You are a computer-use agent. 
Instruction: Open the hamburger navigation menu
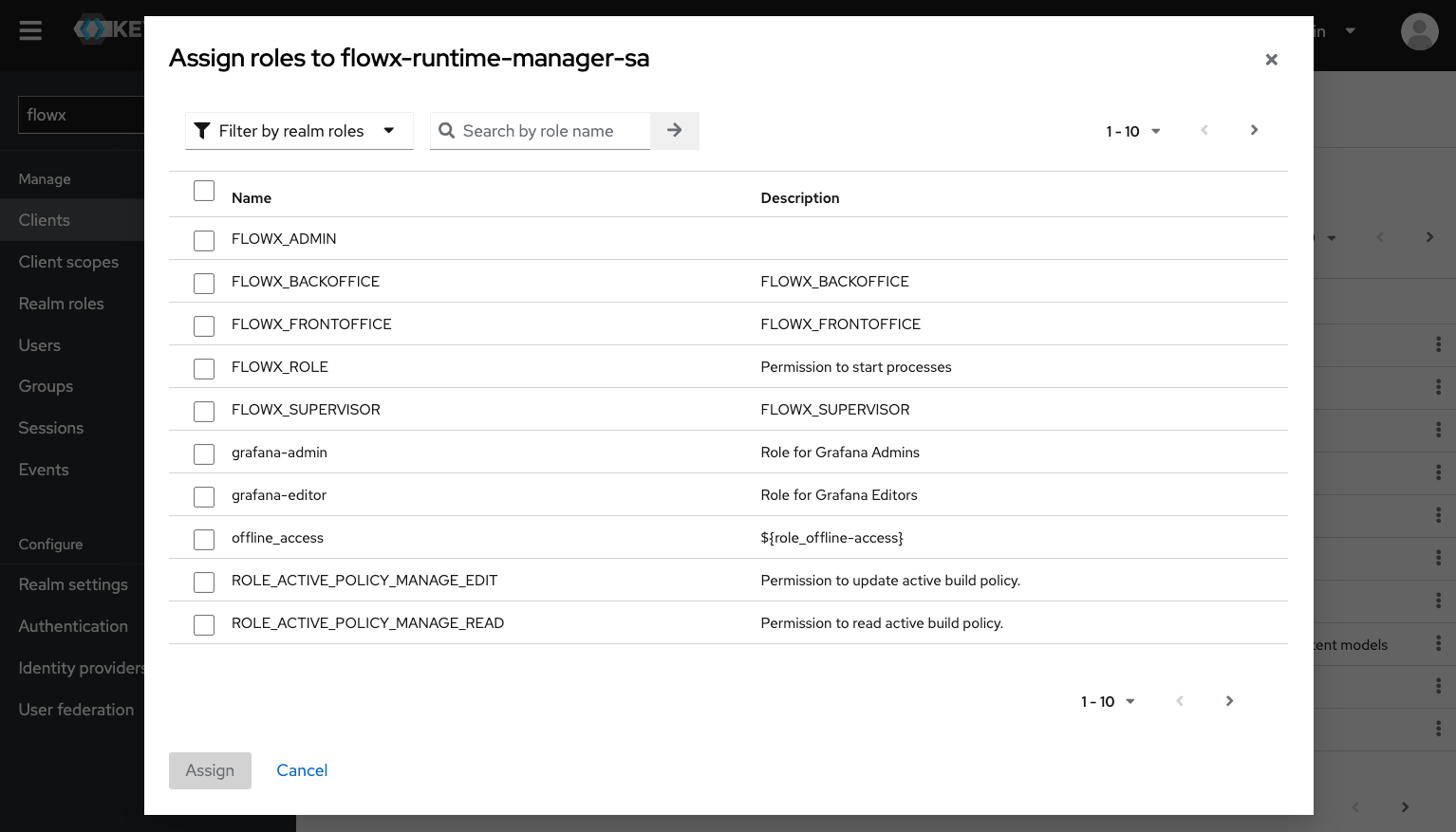[x=30, y=31]
